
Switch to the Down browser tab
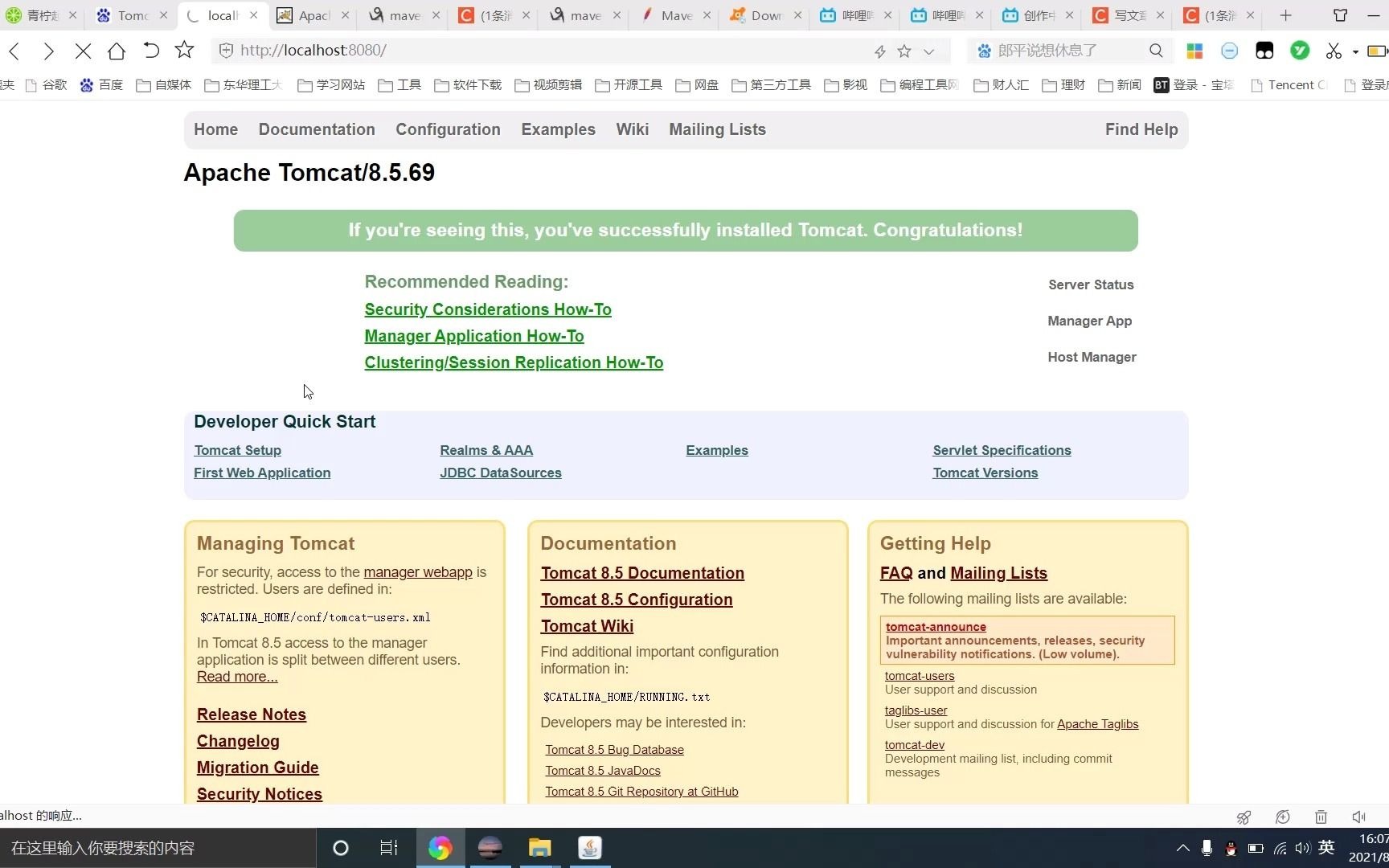(x=766, y=15)
